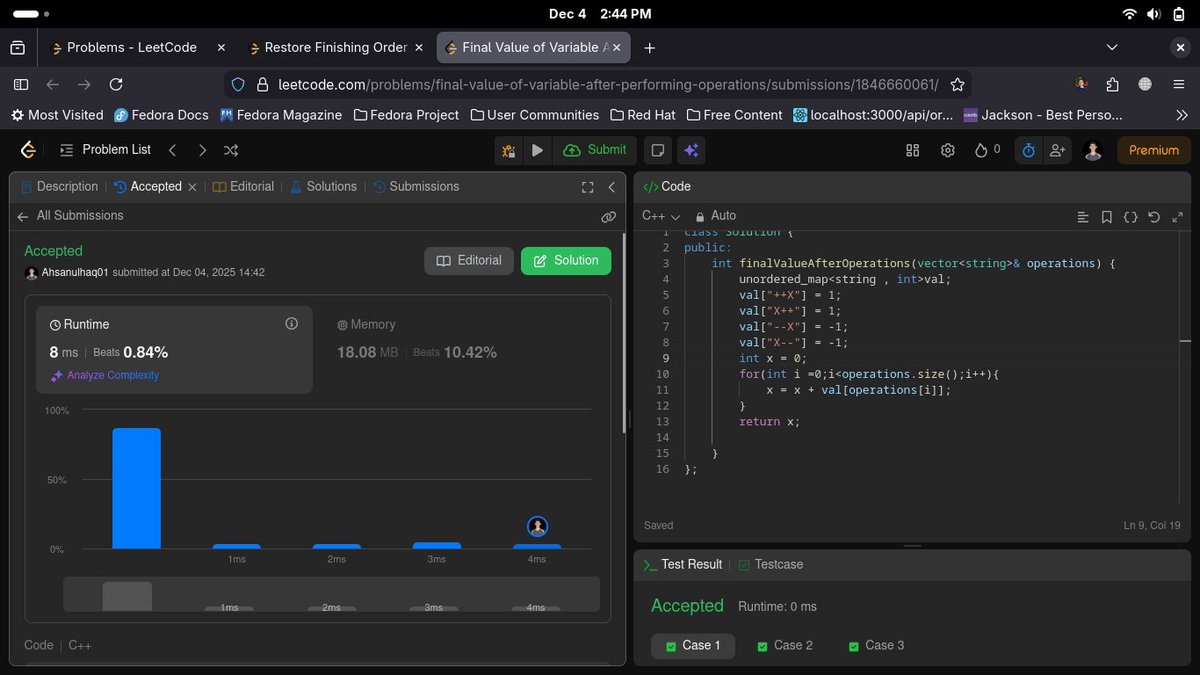Click the green Solution button
This screenshot has height=675, width=1200.
pyautogui.click(x=566, y=261)
